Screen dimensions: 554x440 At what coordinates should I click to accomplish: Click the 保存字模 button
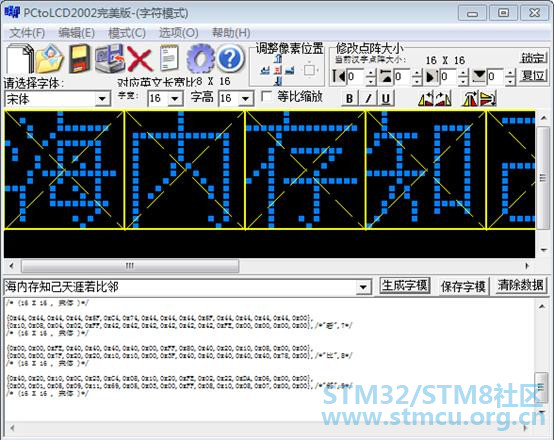click(x=463, y=287)
